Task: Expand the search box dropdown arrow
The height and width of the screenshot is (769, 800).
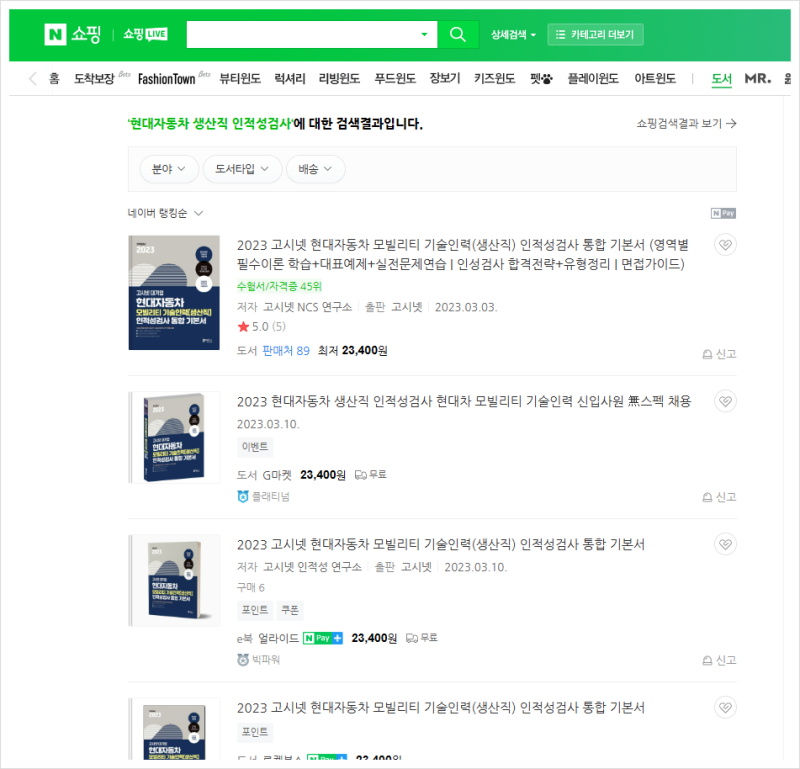Action: point(424,34)
